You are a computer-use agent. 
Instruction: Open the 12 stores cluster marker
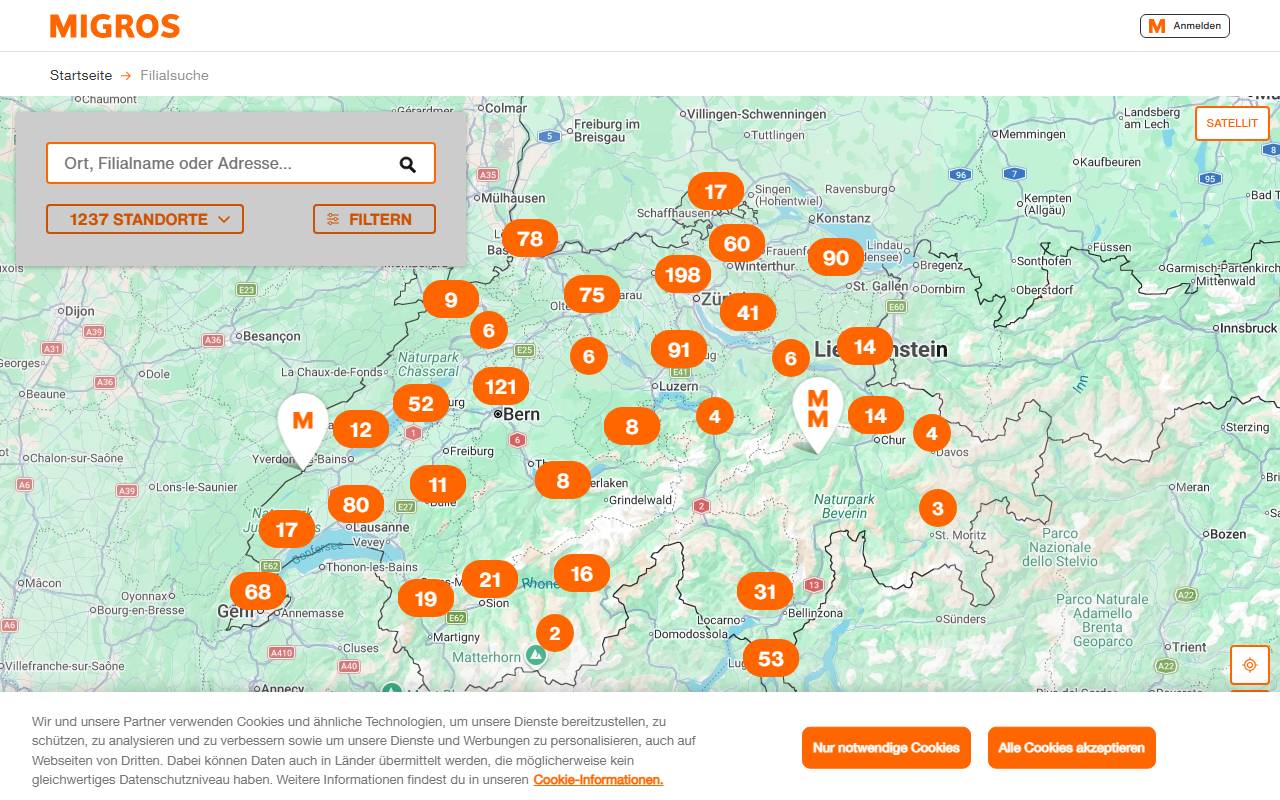tap(361, 429)
